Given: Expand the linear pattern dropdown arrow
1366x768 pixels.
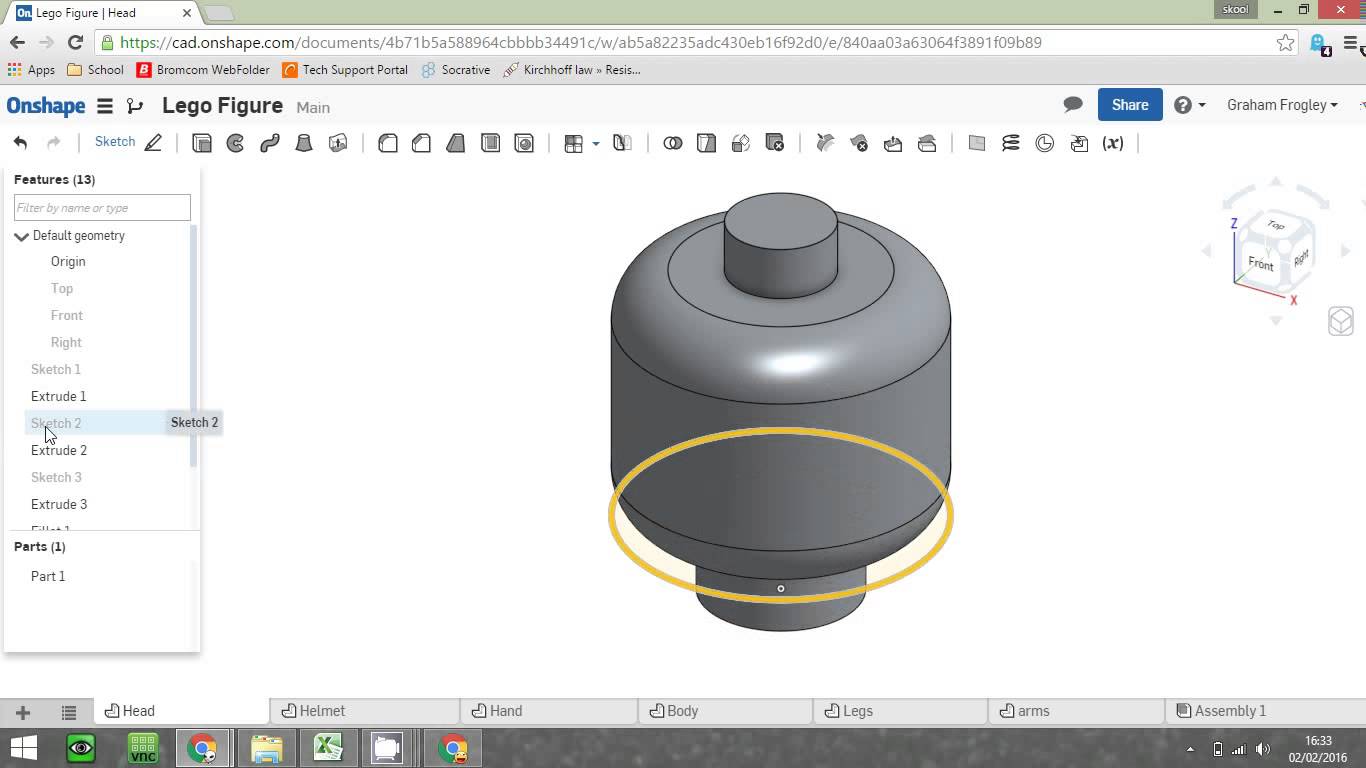Looking at the screenshot, I should click(596, 143).
